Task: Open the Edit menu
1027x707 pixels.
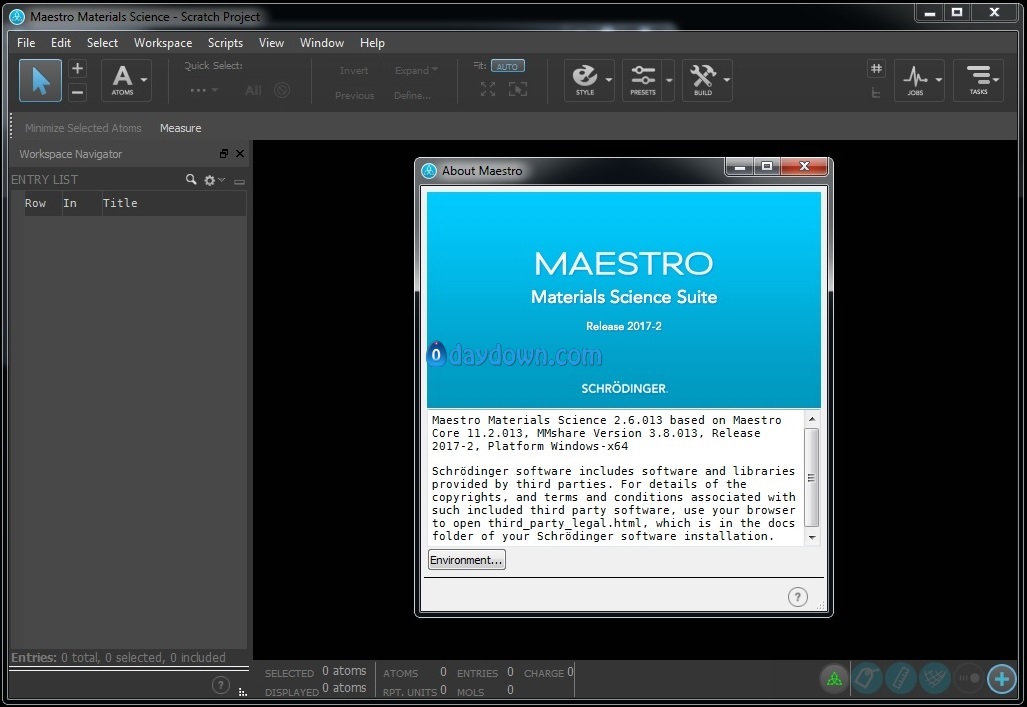Action: [x=61, y=43]
